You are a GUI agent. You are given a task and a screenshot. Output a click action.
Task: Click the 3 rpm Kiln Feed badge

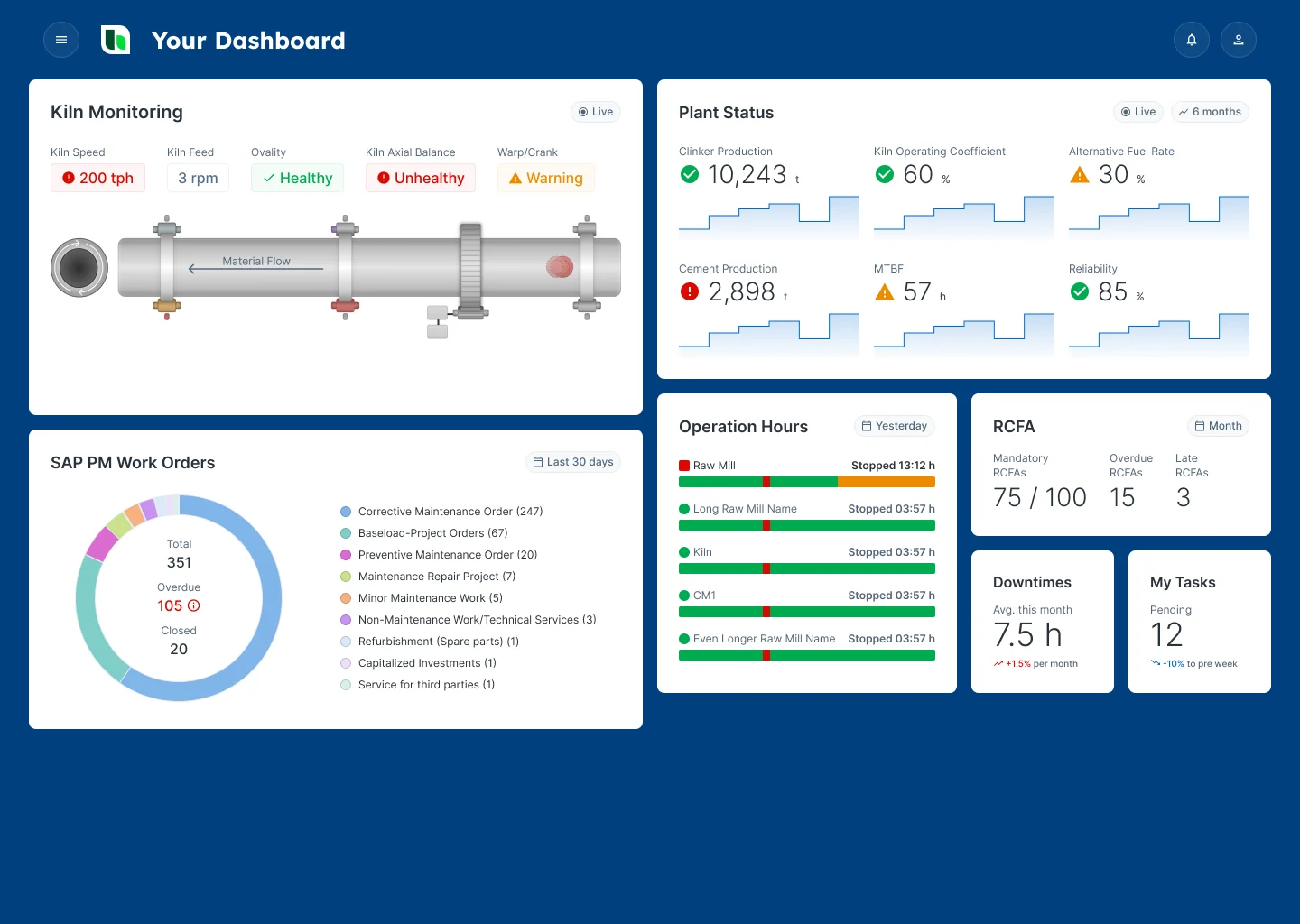[198, 178]
